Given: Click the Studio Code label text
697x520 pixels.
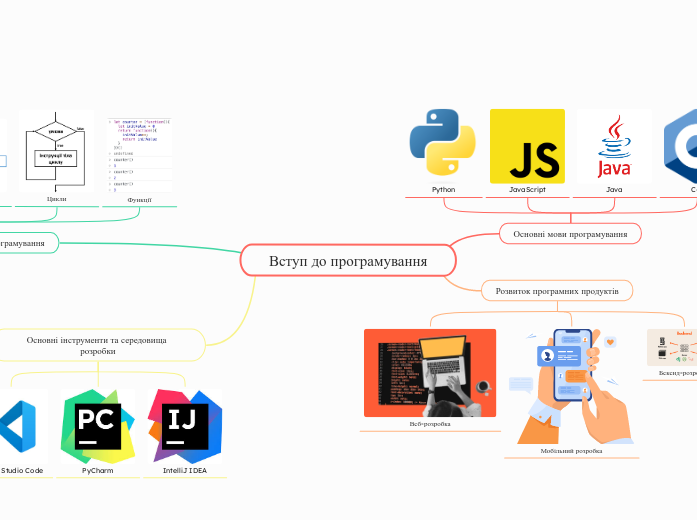Looking at the screenshot, I should [x=22, y=470].
